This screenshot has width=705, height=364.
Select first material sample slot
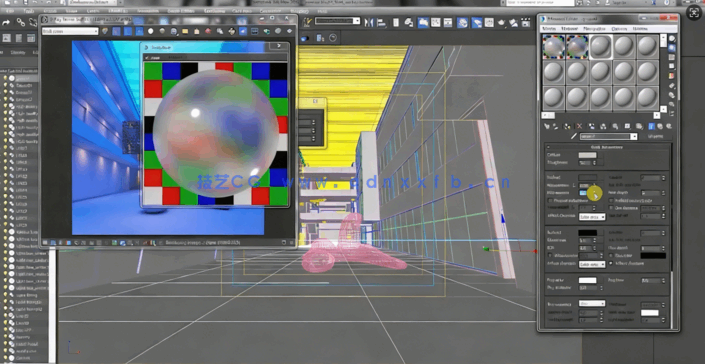(x=553, y=47)
